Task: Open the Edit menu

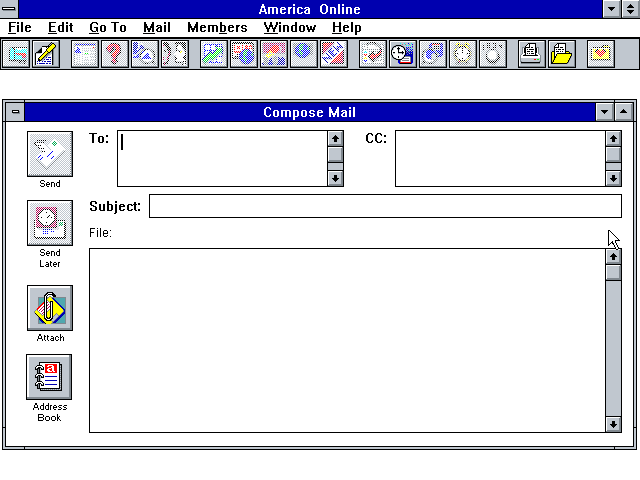Action: tap(60, 28)
